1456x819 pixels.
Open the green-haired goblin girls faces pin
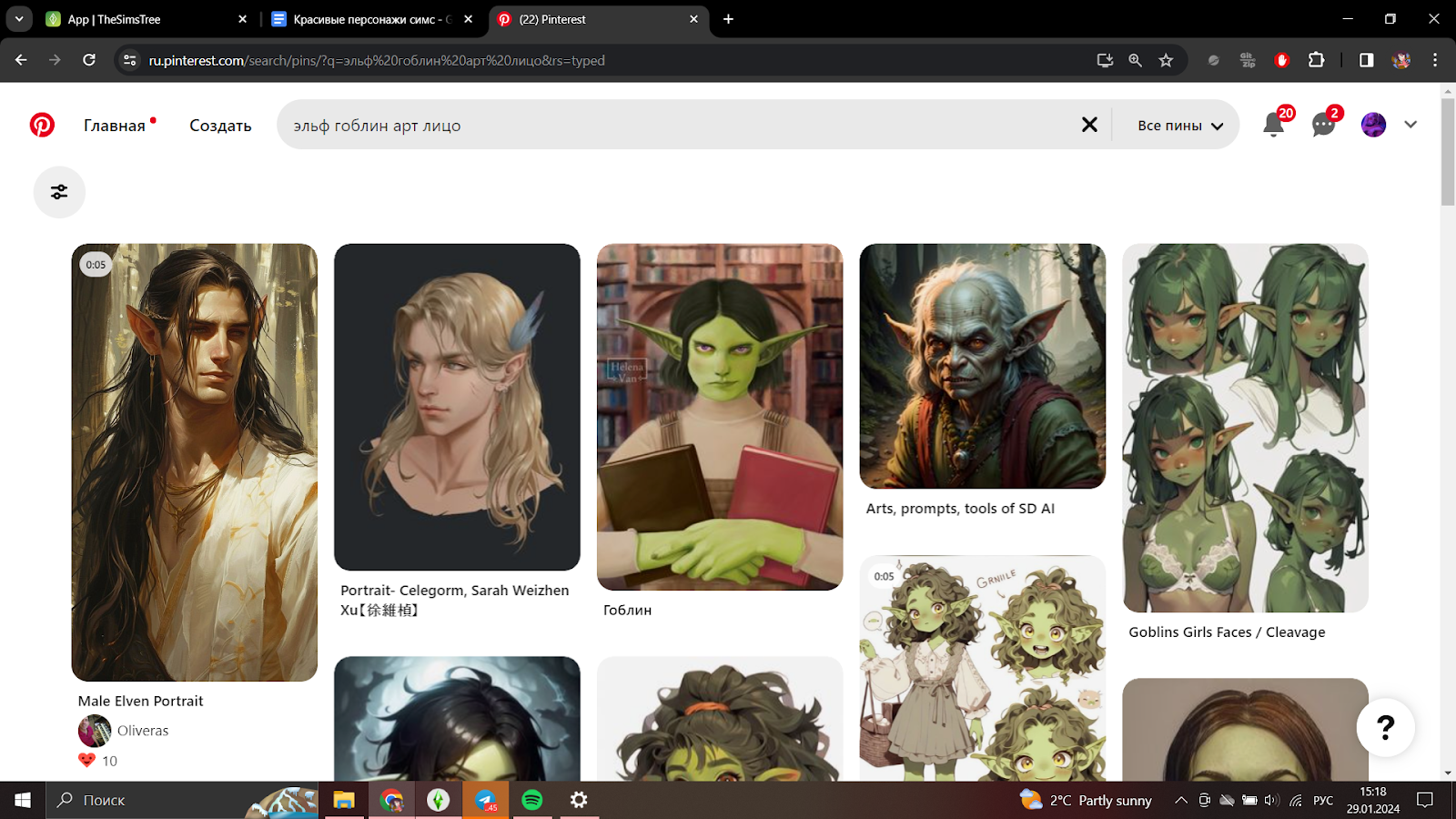1245,428
